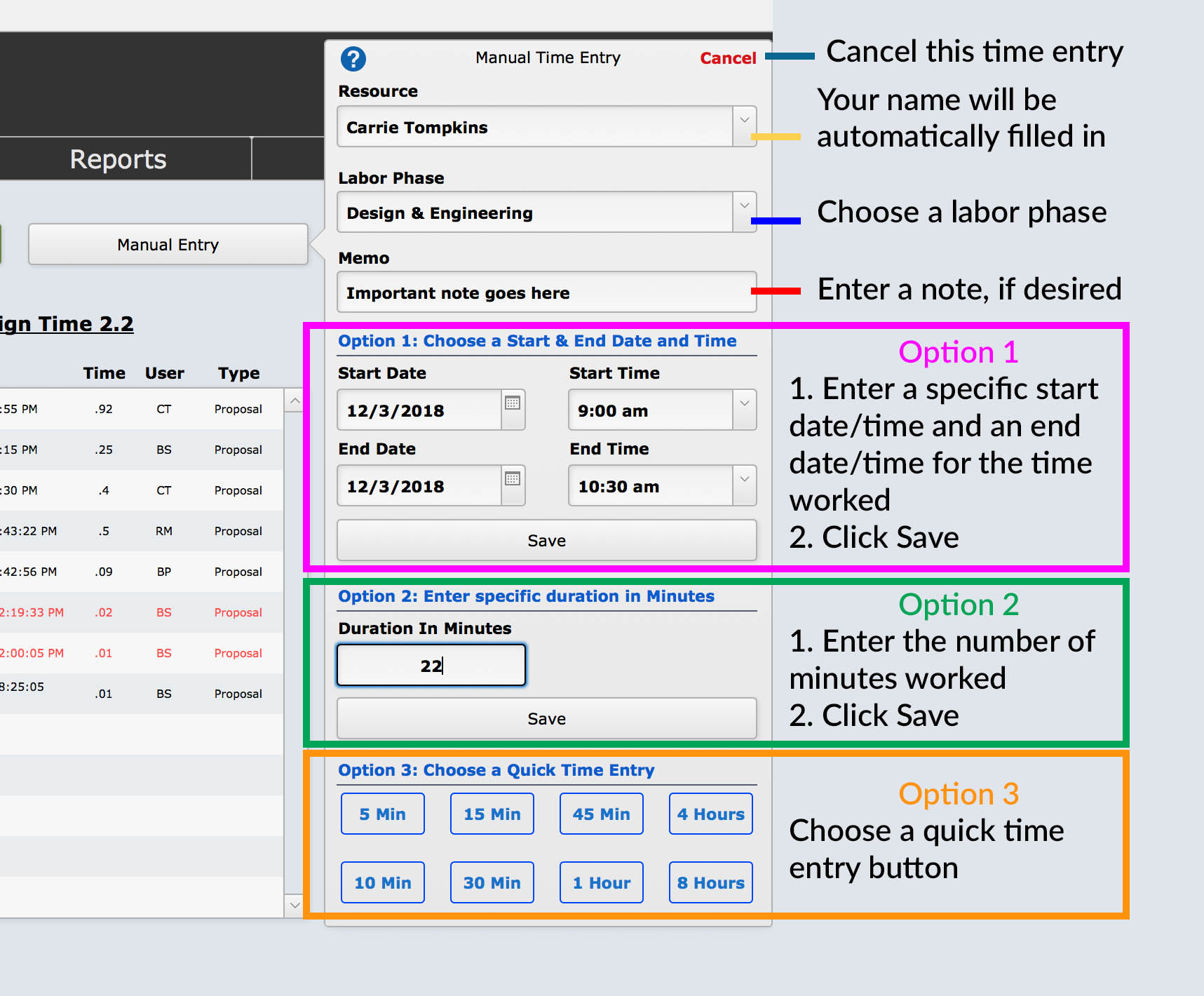This screenshot has width=1204, height=996.
Task: Save the duration in minutes entry
Action: tap(546, 718)
